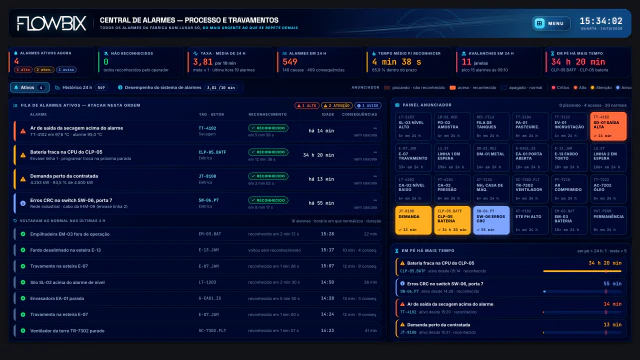
Task: Click time '15:28' in normalized alarms list
Action: [327, 234]
